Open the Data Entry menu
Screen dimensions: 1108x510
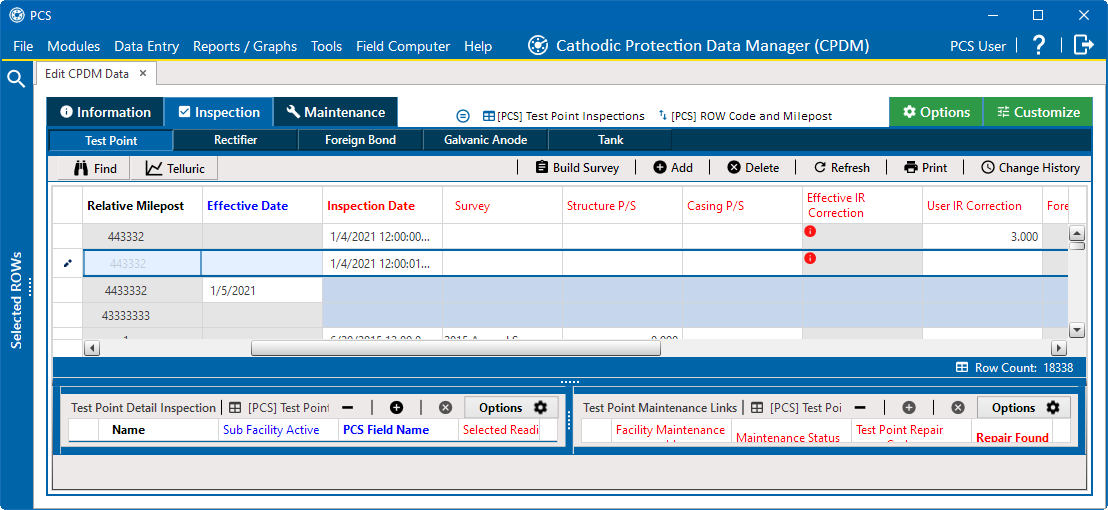[x=146, y=46]
